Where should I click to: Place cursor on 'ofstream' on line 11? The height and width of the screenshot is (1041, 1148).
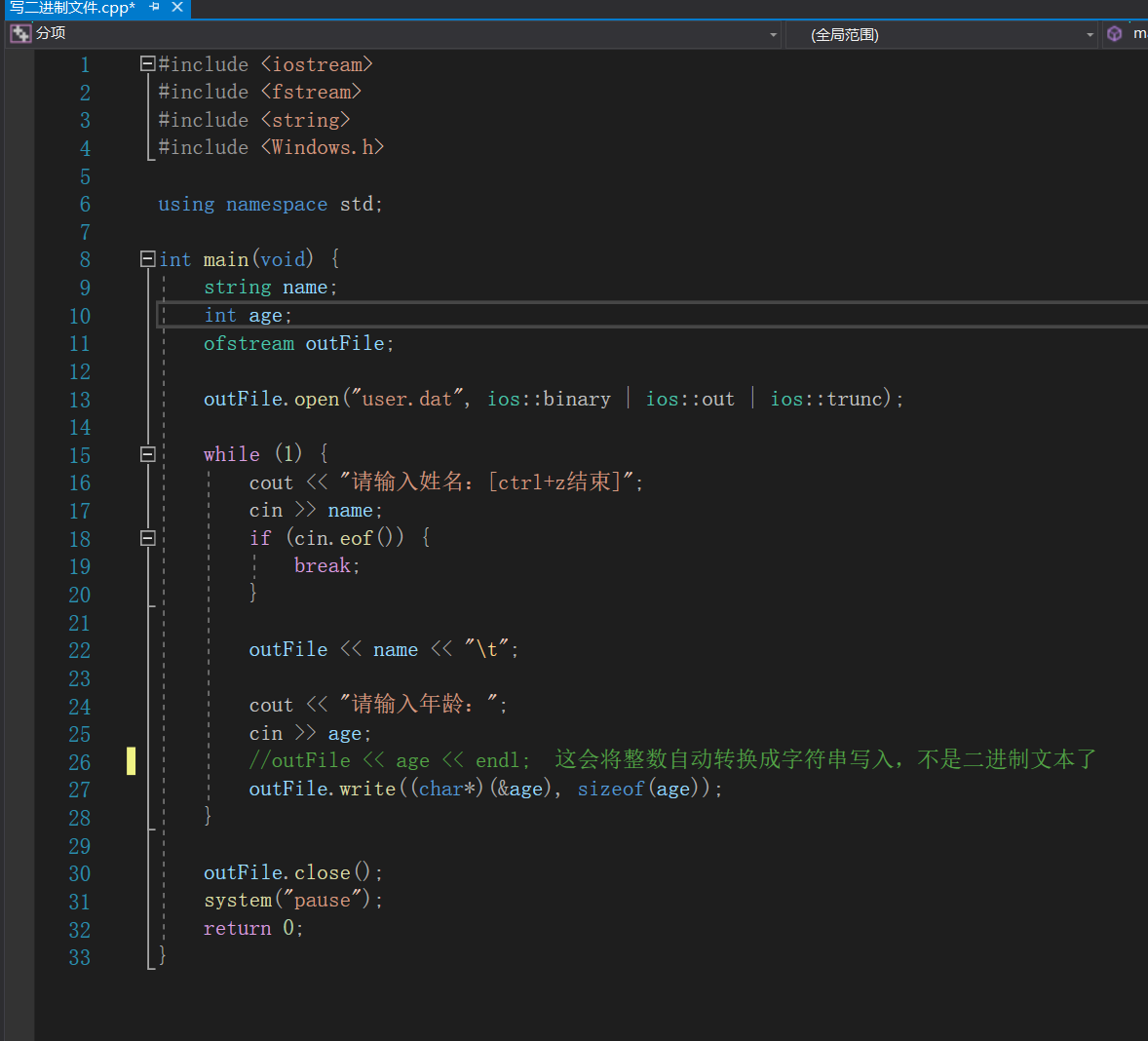click(249, 344)
